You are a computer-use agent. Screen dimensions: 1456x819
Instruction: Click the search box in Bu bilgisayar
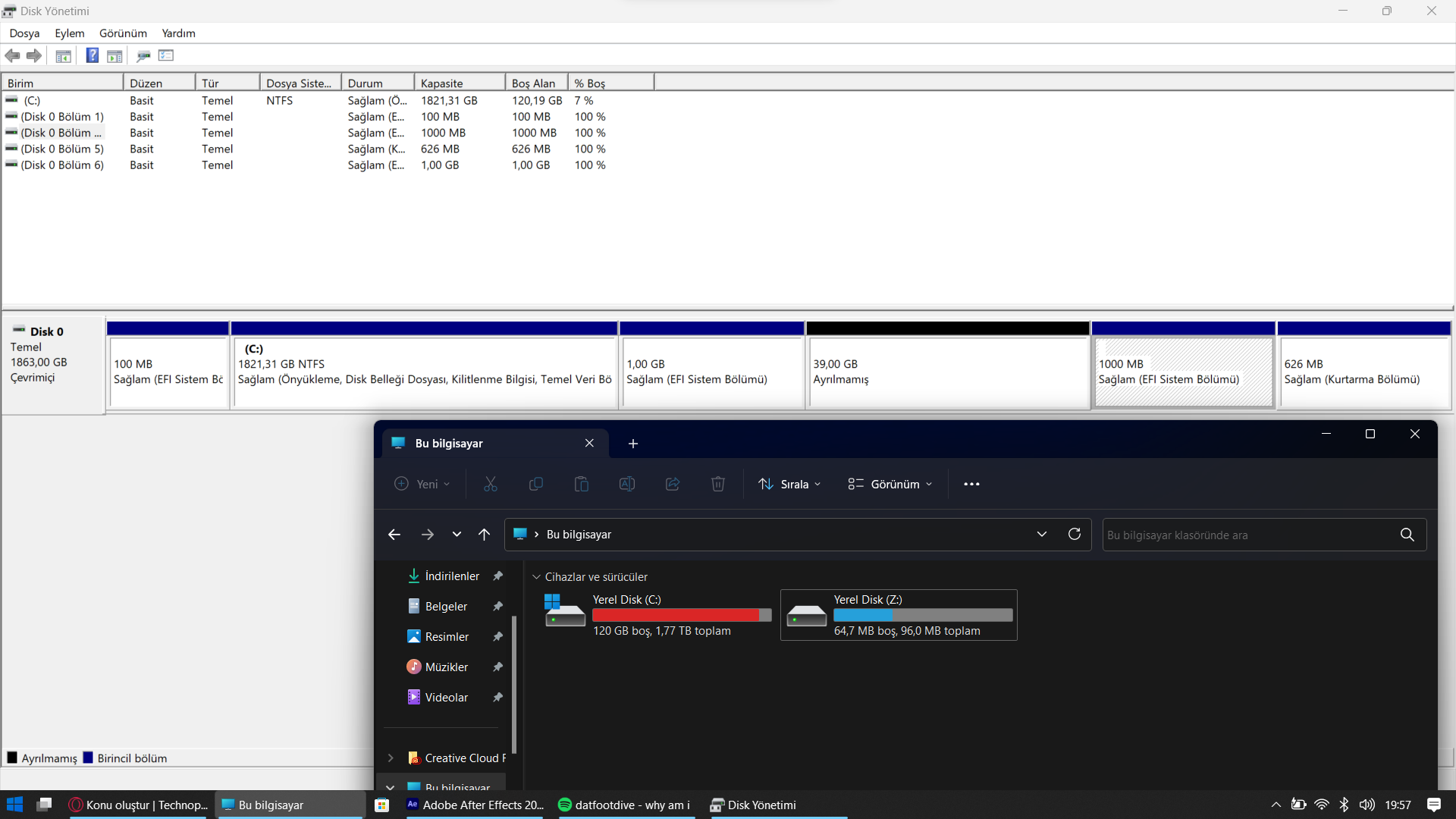coord(1247,535)
